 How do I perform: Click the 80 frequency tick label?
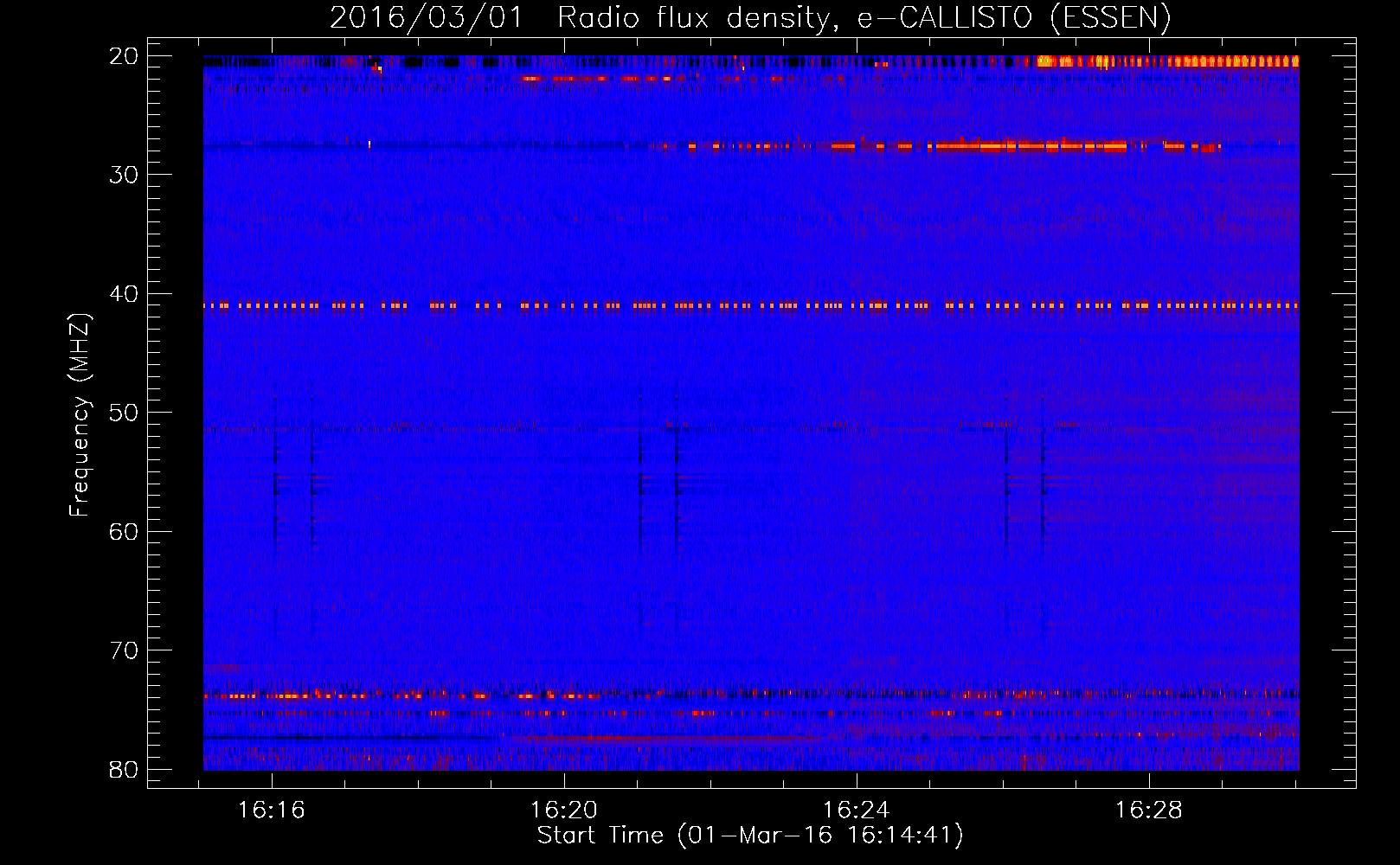[x=124, y=770]
